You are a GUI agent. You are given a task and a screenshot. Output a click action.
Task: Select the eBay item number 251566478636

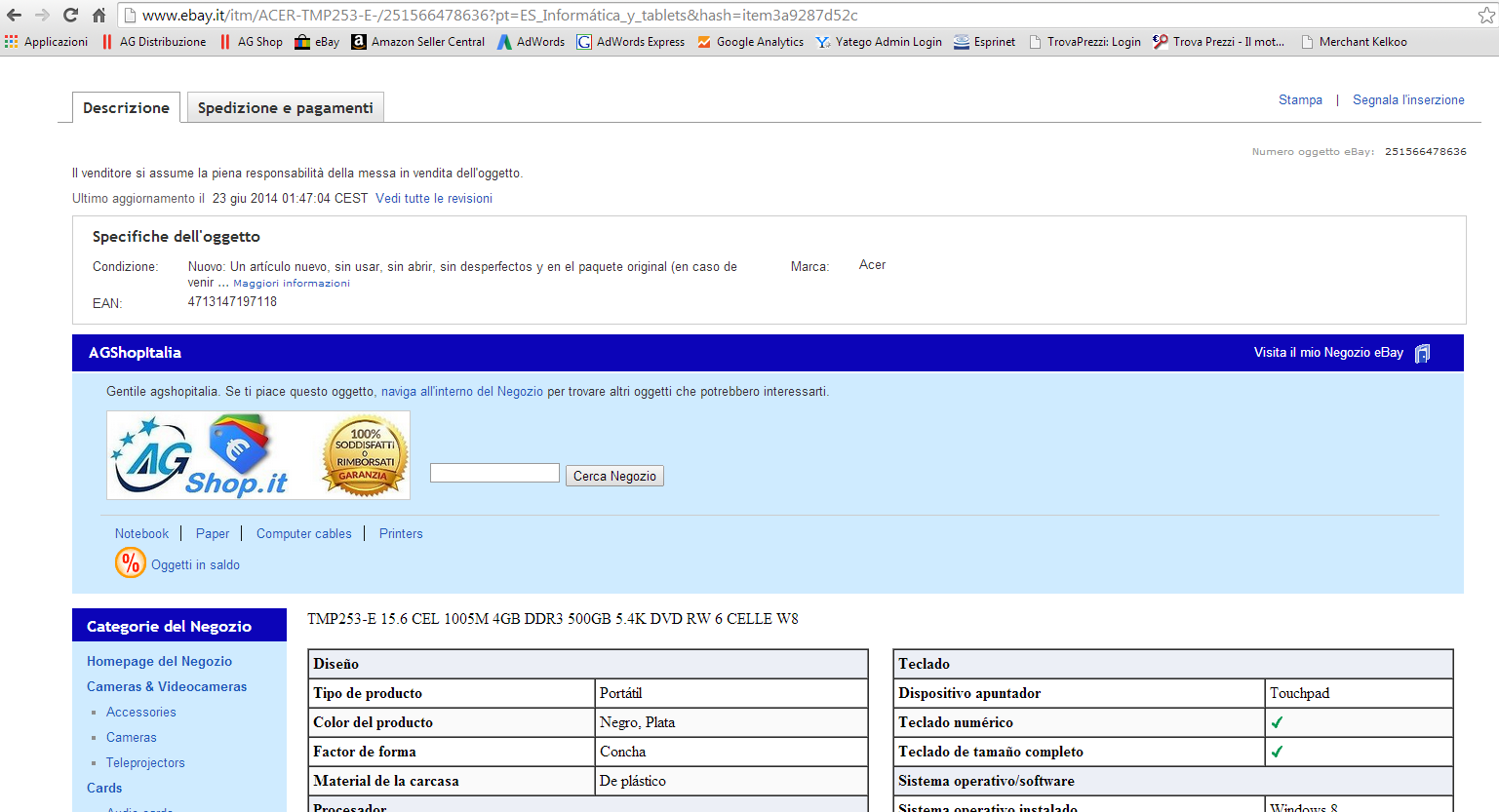pyautogui.click(x=1426, y=151)
